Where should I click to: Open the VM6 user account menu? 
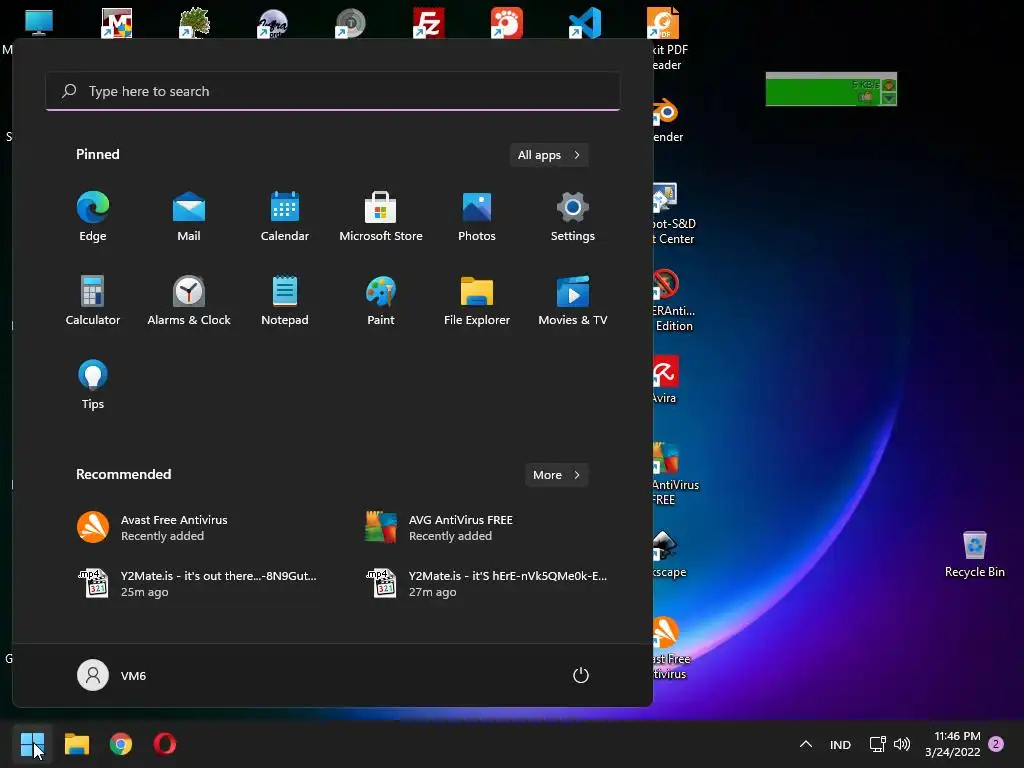coord(112,675)
